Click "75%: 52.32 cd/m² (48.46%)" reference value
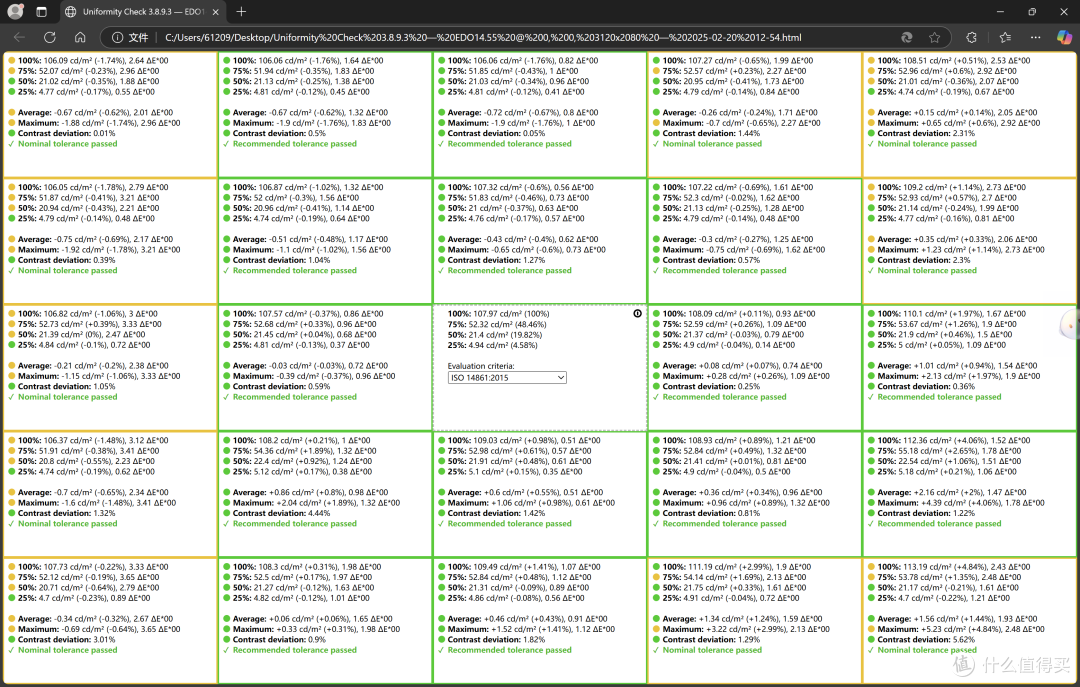Viewport: 1080px width, 687px height. (495, 324)
